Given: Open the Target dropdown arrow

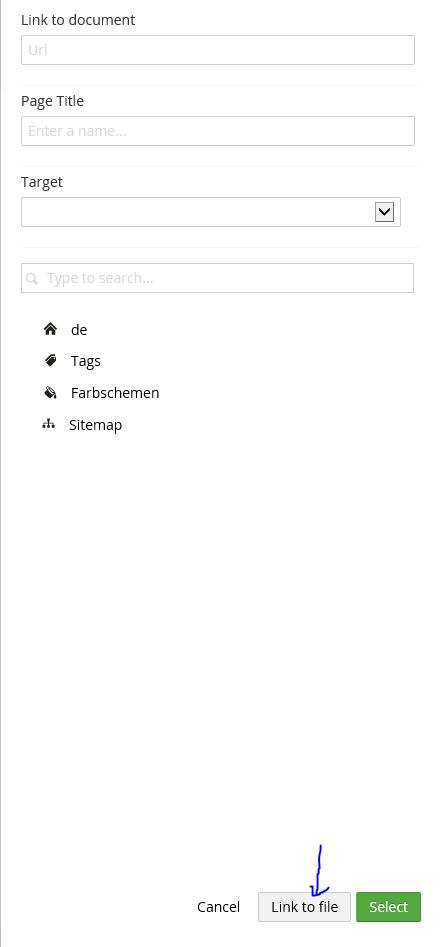Looking at the screenshot, I should coord(384,212).
